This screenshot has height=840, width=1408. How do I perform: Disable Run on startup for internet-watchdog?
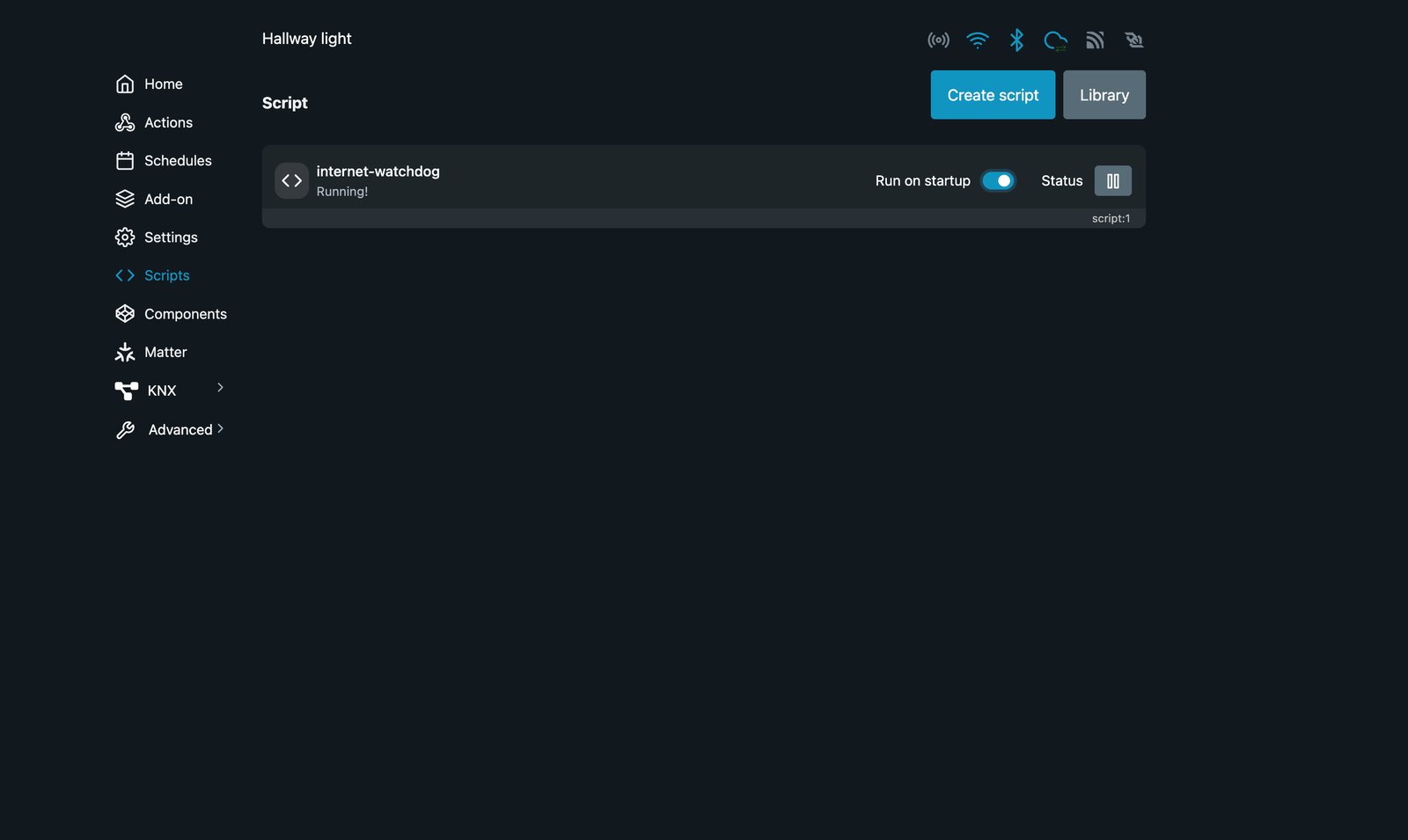998,180
